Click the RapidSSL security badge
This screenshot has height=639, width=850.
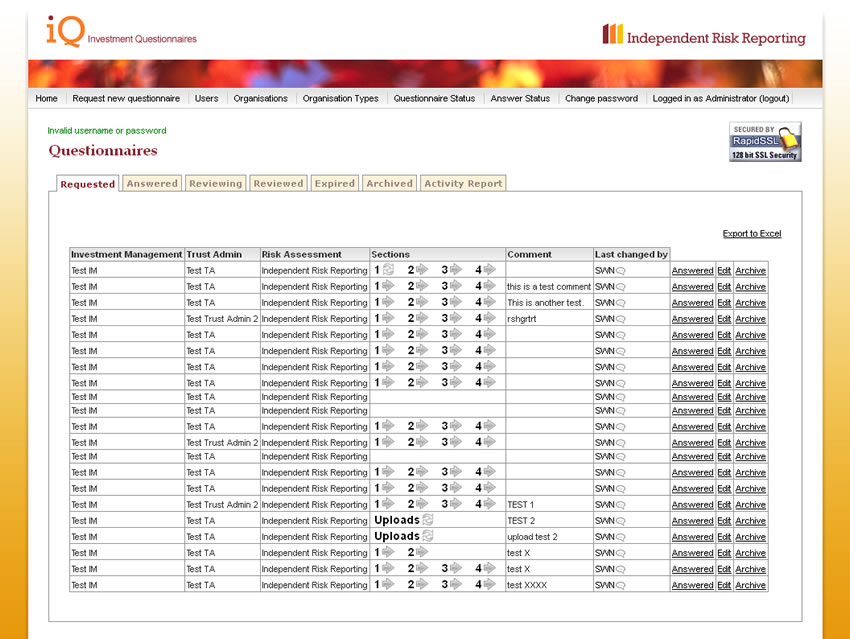[765, 142]
